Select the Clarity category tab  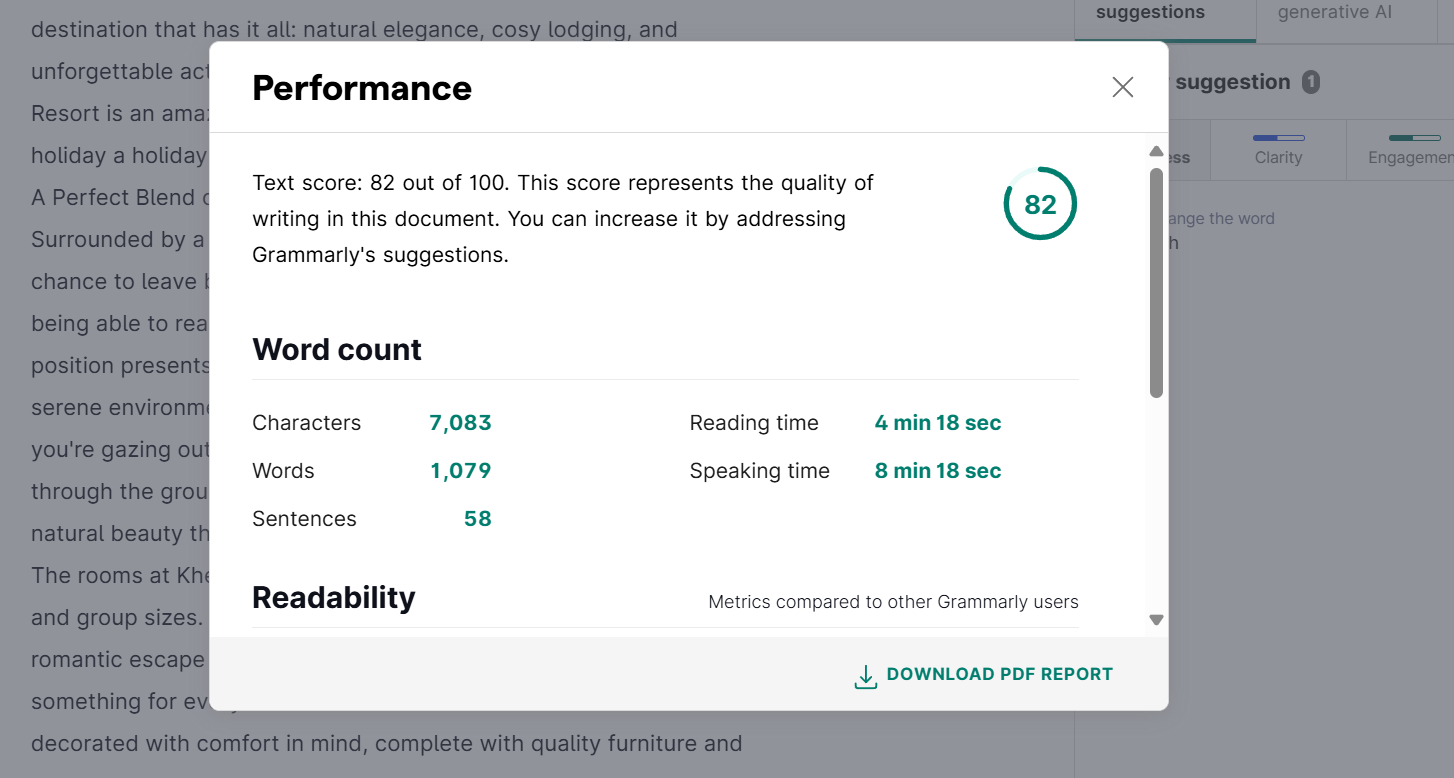click(x=1278, y=150)
